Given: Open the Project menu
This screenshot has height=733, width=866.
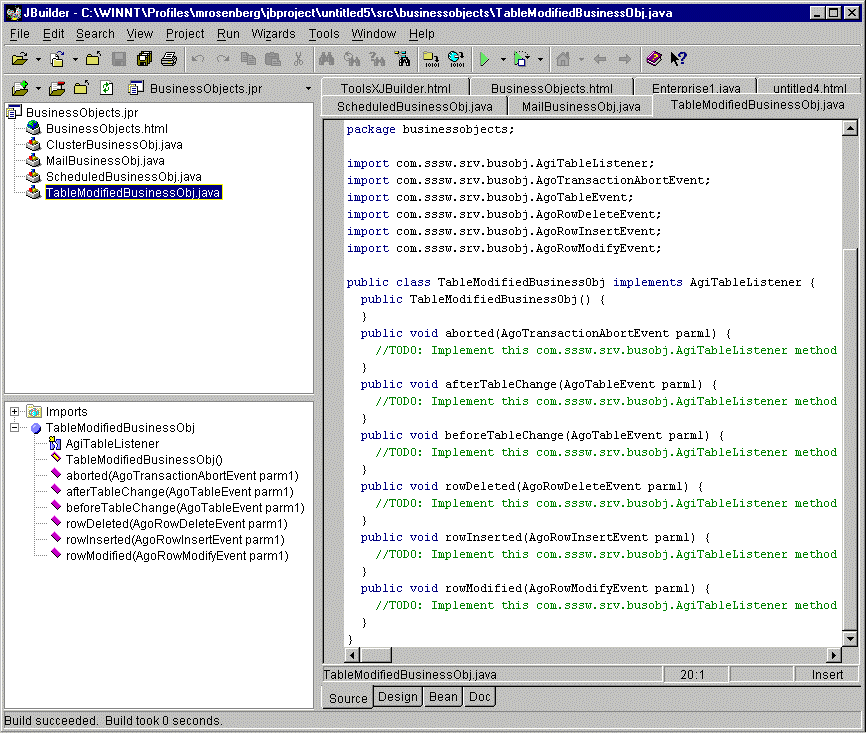Looking at the screenshot, I should pos(185,34).
